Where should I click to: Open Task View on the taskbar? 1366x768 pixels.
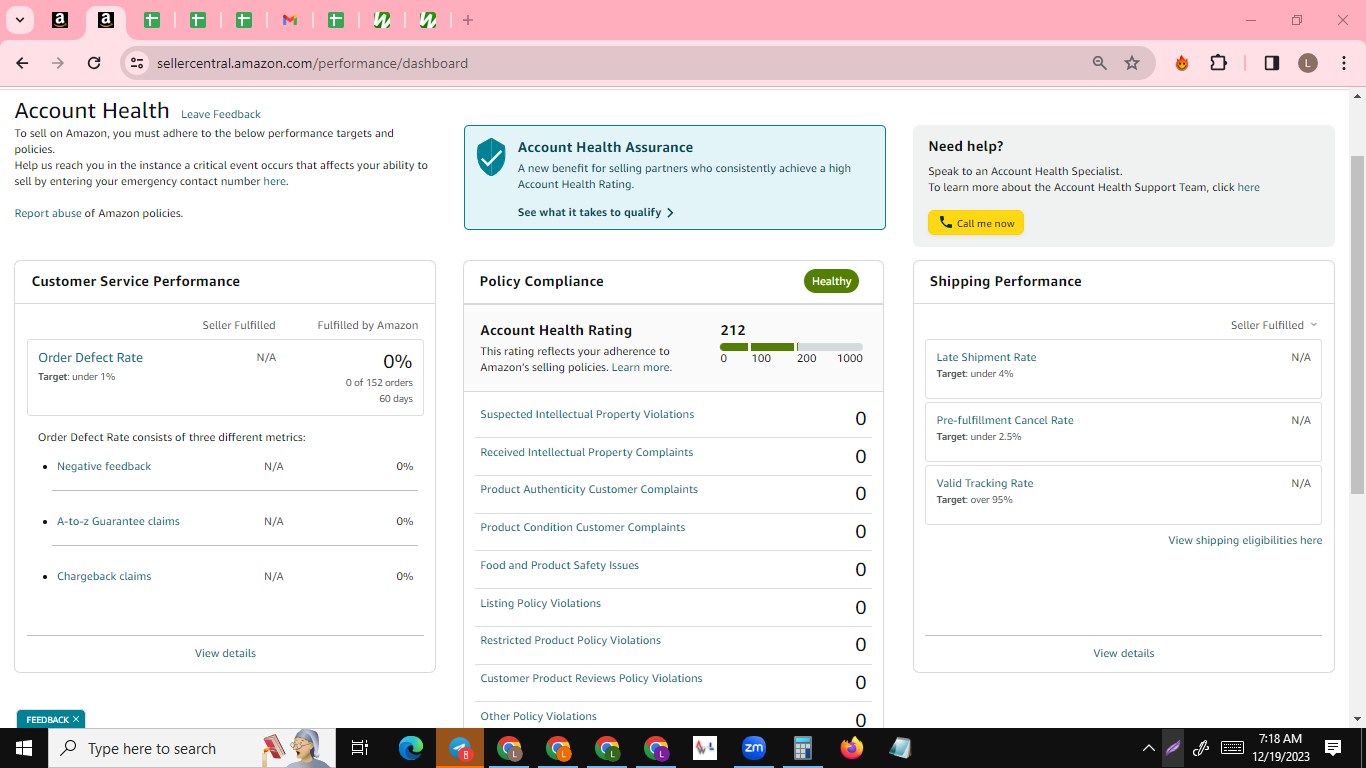pyautogui.click(x=360, y=748)
